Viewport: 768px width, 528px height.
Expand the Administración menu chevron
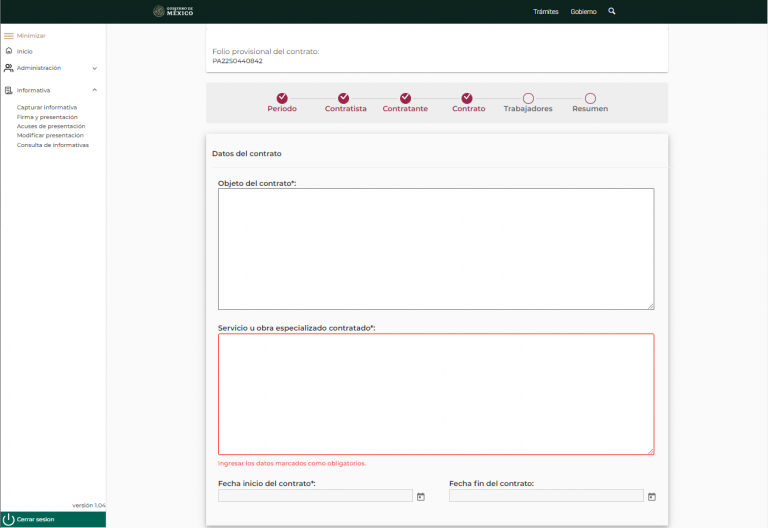[95, 68]
